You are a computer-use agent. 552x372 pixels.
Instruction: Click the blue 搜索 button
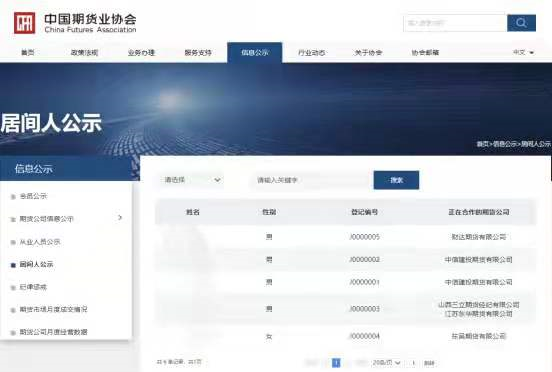396,180
